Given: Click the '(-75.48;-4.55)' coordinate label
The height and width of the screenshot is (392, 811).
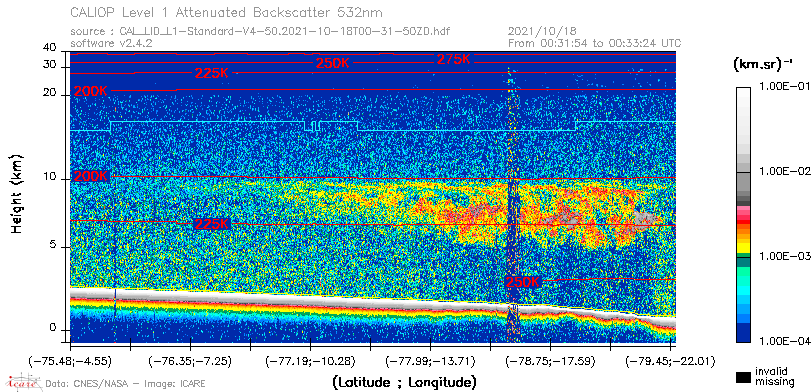Looking at the screenshot, I should [x=71, y=361].
